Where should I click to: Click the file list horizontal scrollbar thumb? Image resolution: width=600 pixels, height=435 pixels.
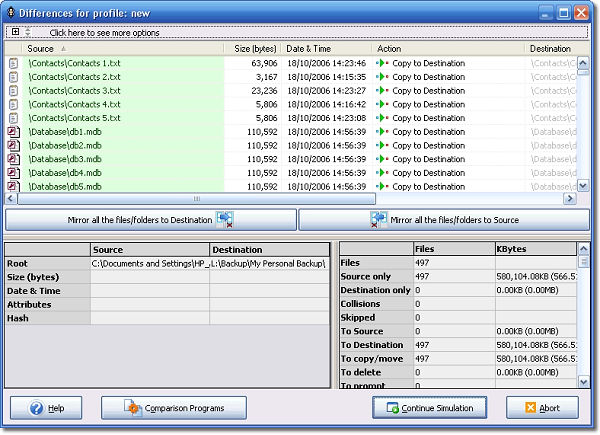197,199
